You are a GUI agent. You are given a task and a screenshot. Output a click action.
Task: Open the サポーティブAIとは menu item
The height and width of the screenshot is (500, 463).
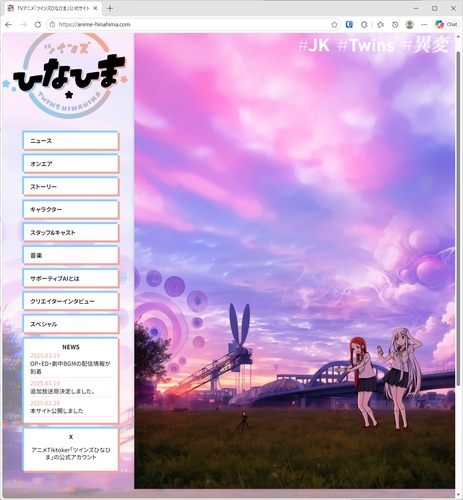tap(71, 278)
